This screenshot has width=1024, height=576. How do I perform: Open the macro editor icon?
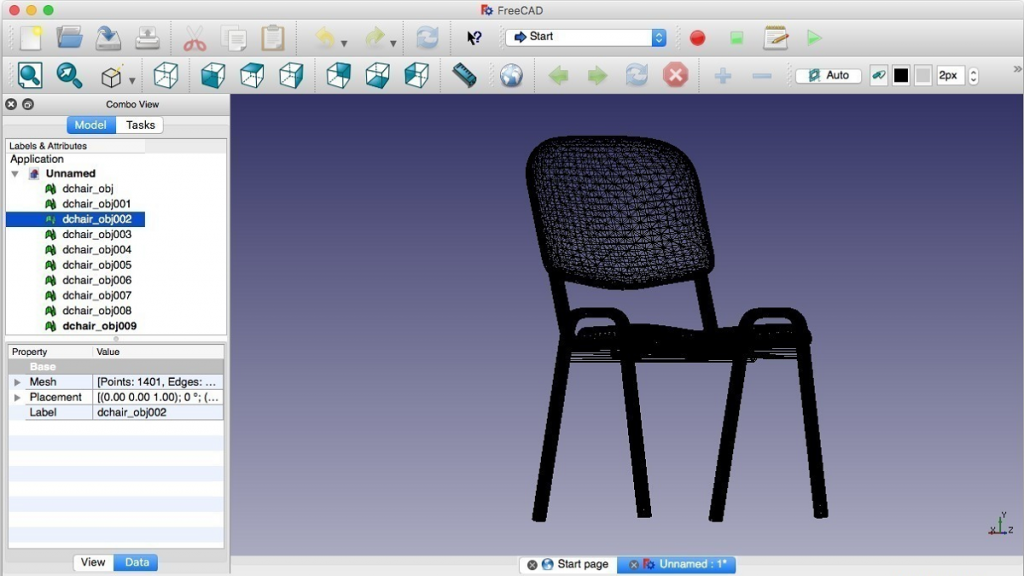[776, 37]
